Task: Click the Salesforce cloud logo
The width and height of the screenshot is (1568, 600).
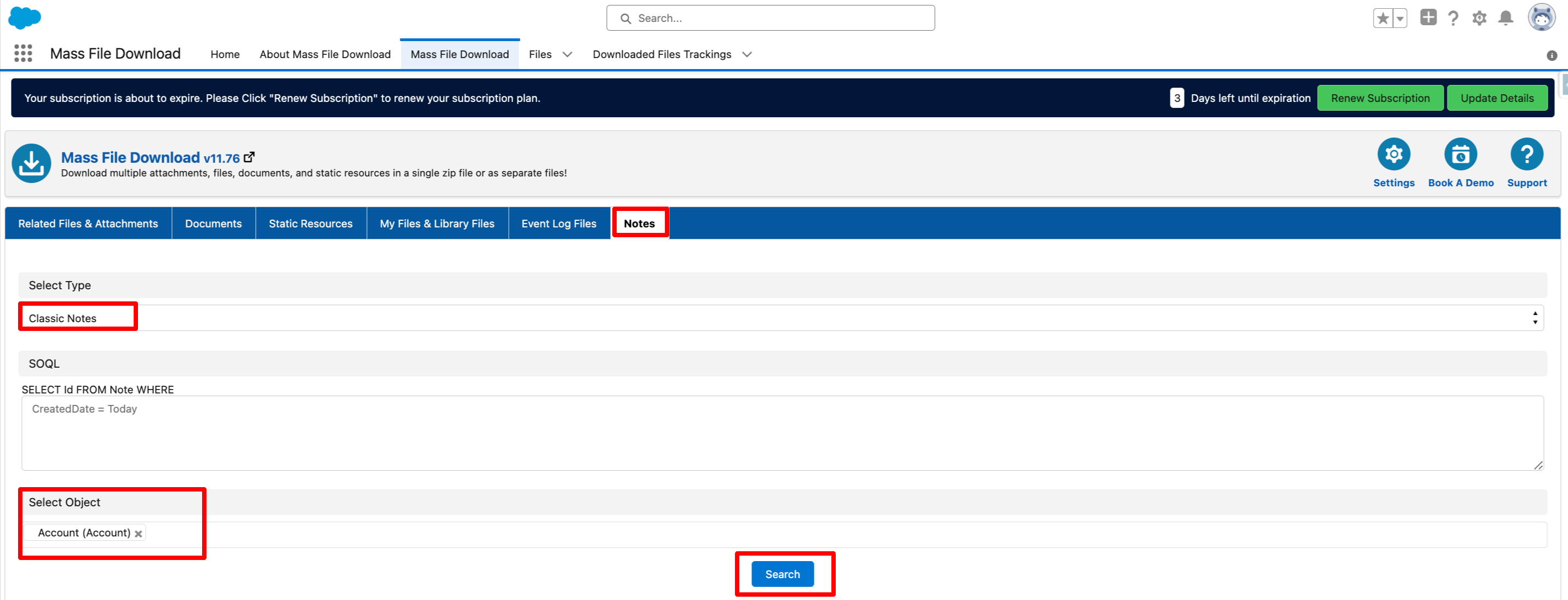Action: pos(24,18)
